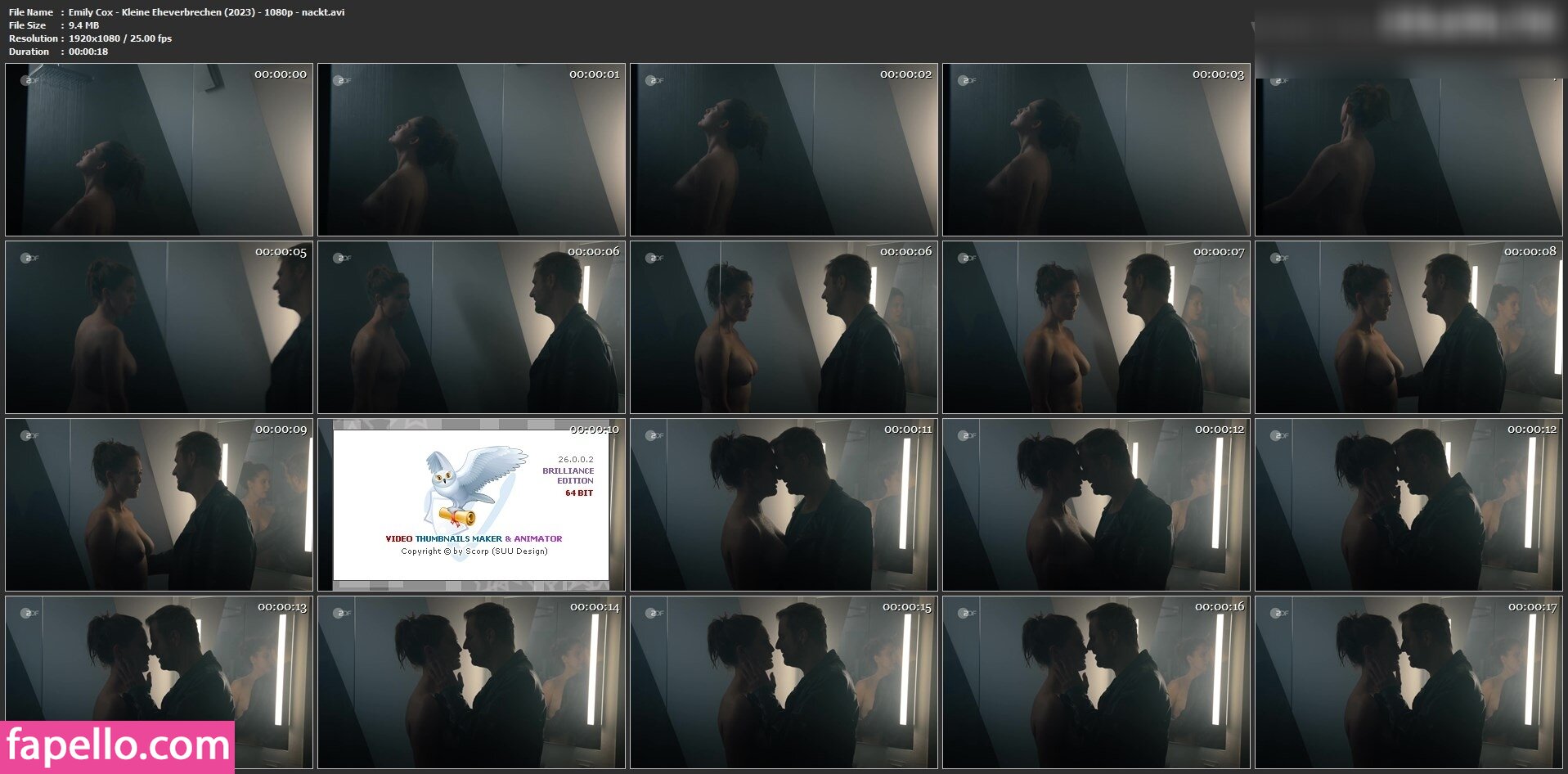Open the thumbnail at timestamp 00:00:11
Image resolution: width=1568 pixels, height=774 pixels.
click(784, 505)
